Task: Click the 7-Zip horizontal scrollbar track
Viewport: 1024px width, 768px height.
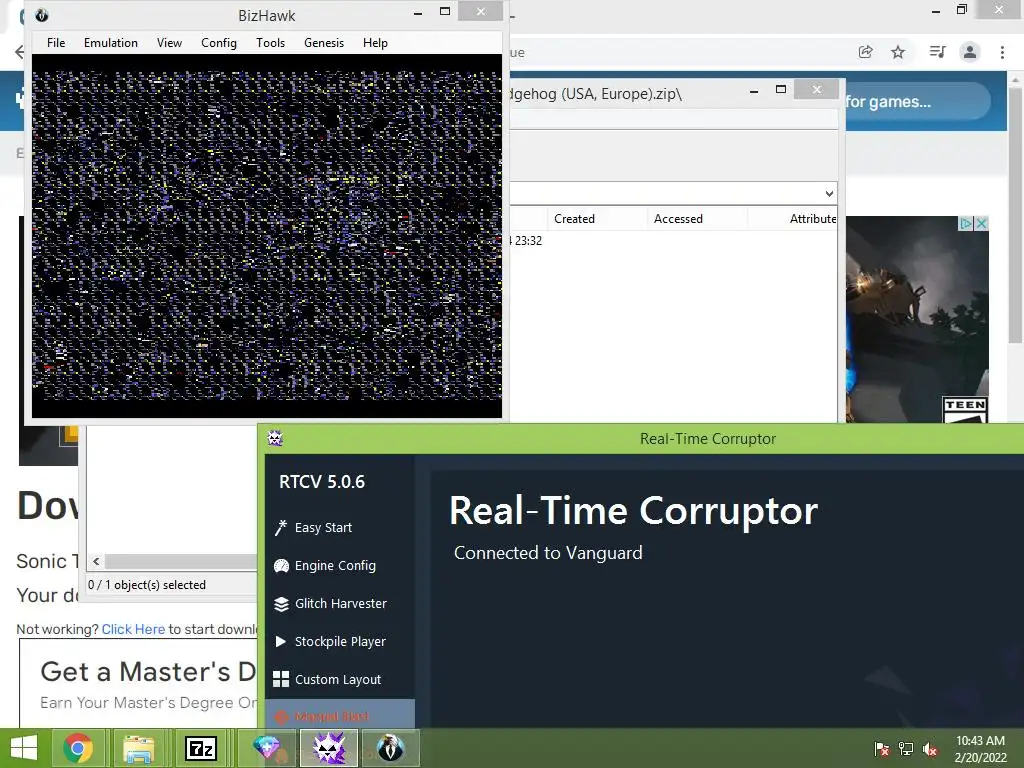Action: coord(181,562)
